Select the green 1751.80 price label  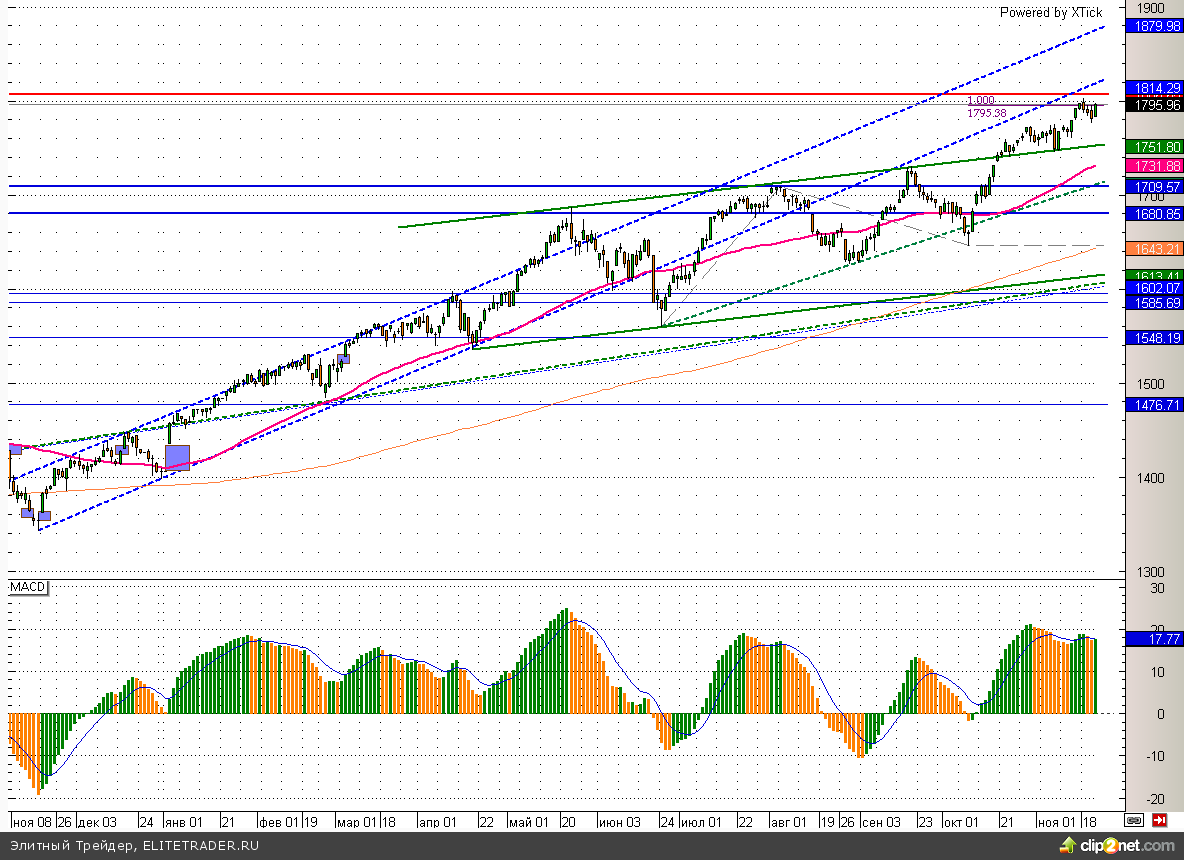pos(1154,147)
